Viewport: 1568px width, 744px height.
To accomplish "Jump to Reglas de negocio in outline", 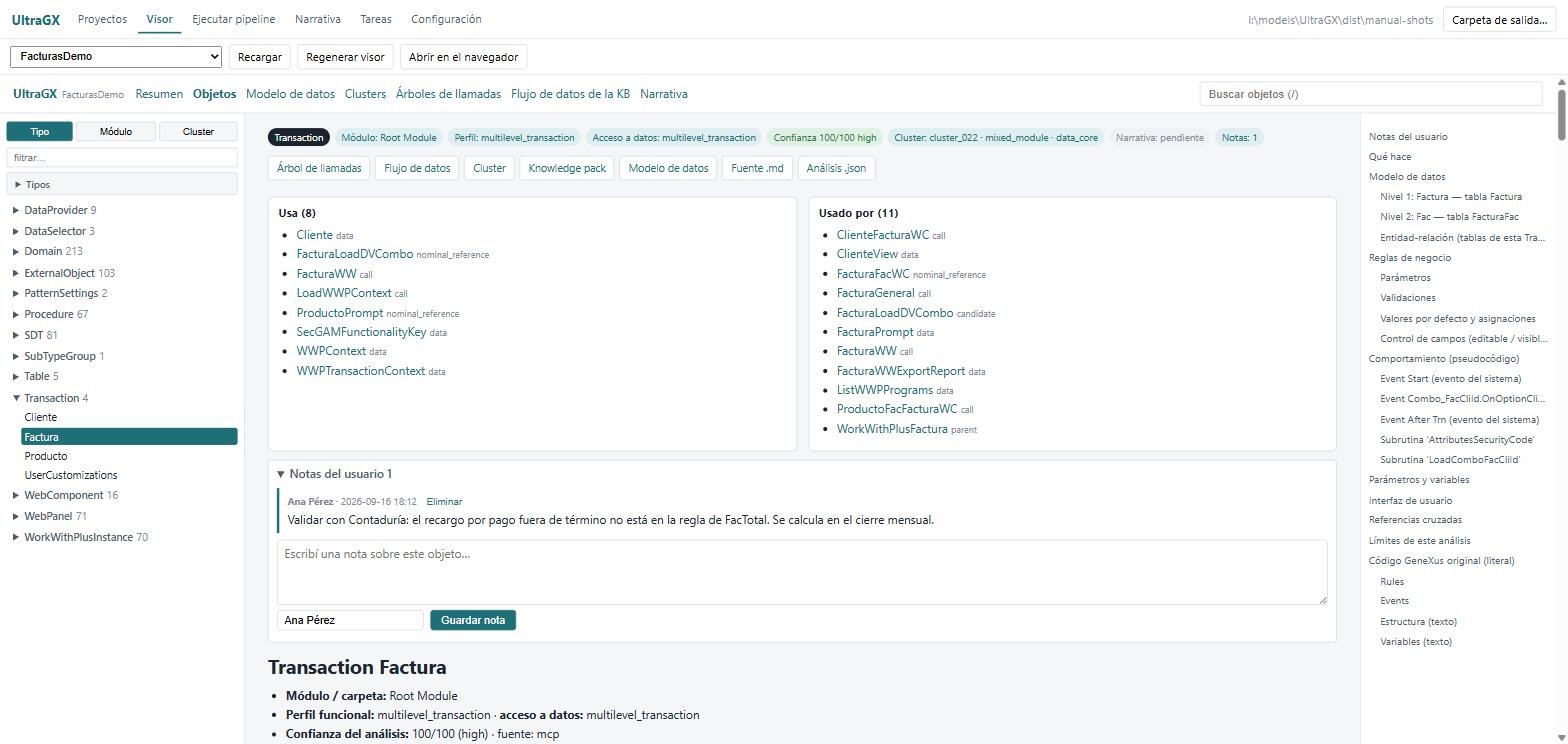I will click(1410, 258).
